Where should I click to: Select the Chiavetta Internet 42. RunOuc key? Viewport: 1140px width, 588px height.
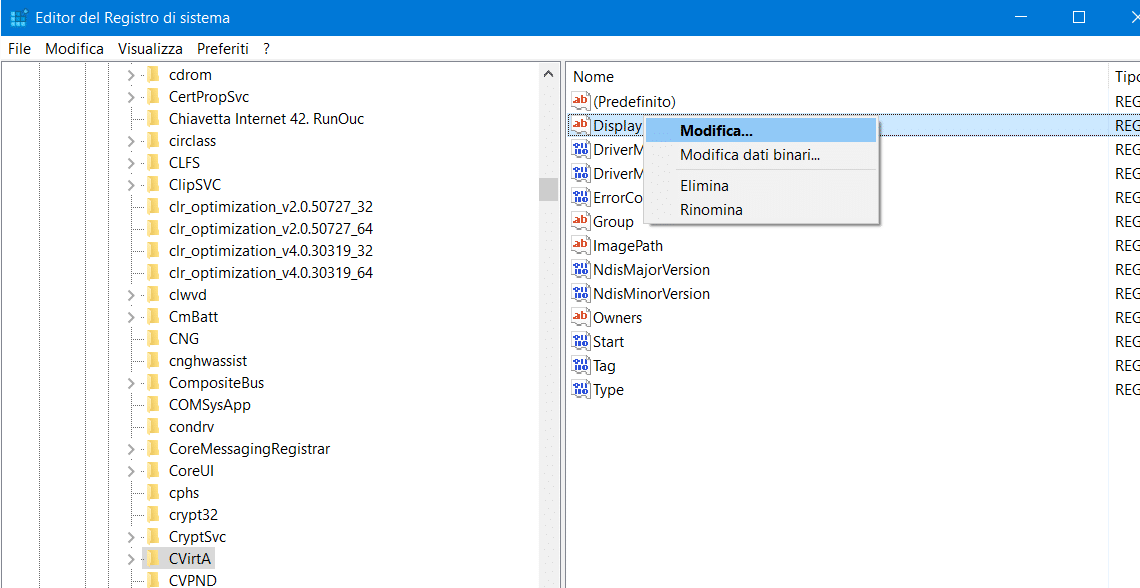pos(266,118)
